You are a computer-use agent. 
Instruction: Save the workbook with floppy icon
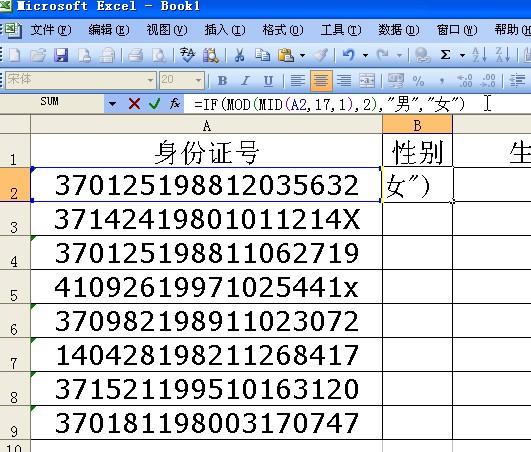point(61,55)
